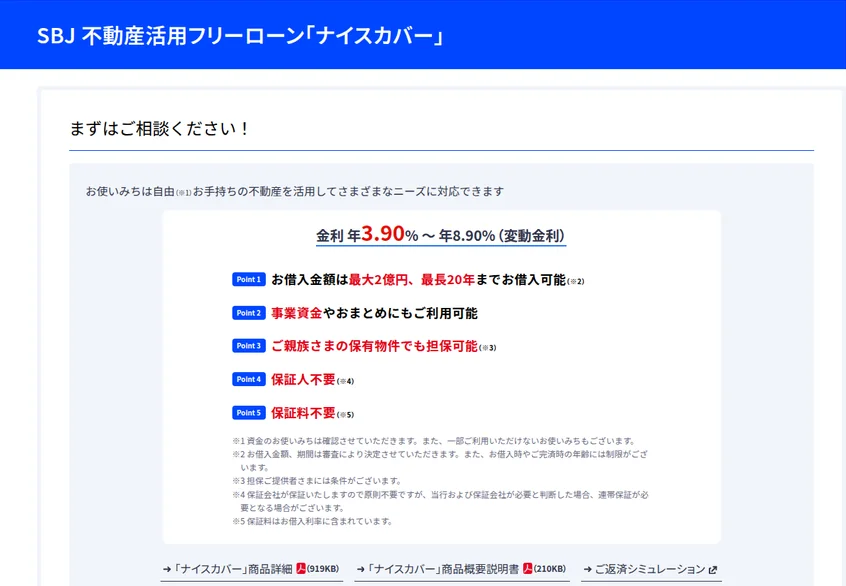
Task: Click the heading まずはご相談ください！
Action: tap(160, 128)
